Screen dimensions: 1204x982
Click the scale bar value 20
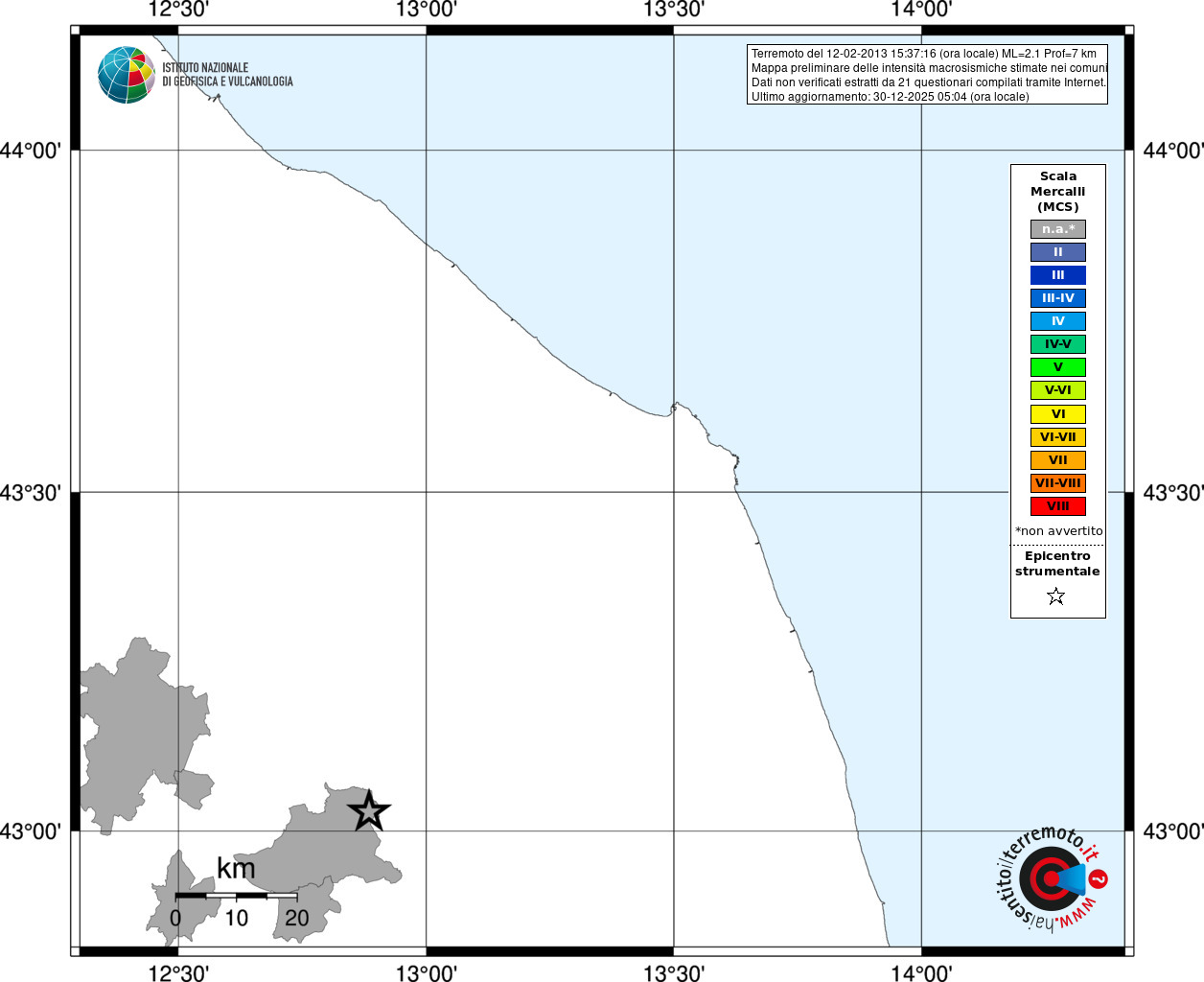pos(297,918)
